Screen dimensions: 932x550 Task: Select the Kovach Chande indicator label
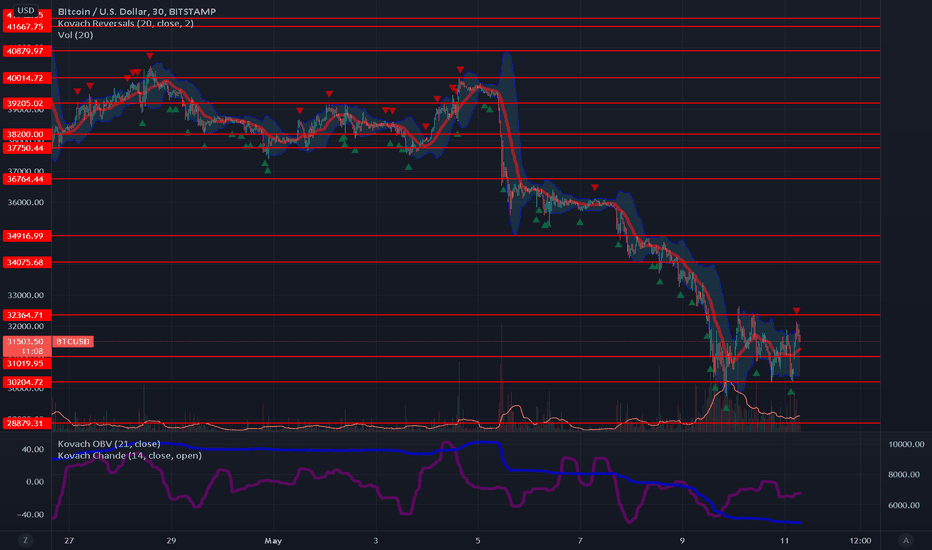pyautogui.click(x=130, y=455)
